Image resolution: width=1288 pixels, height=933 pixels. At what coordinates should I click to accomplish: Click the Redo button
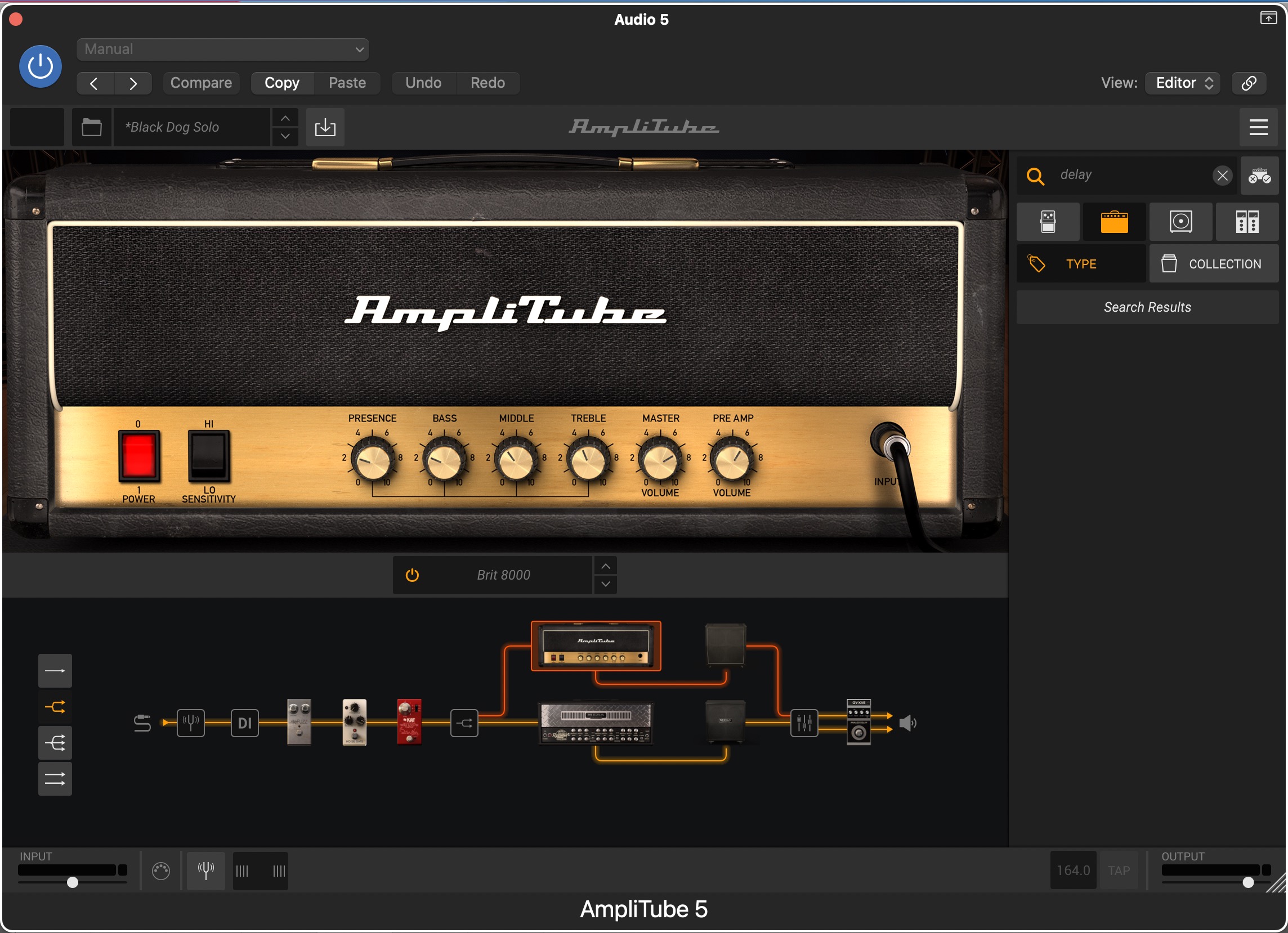(x=488, y=83)
